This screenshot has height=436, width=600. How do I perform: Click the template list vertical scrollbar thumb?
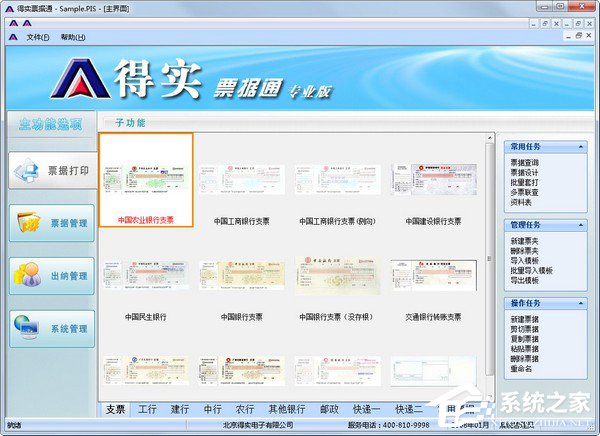[490, 259]
